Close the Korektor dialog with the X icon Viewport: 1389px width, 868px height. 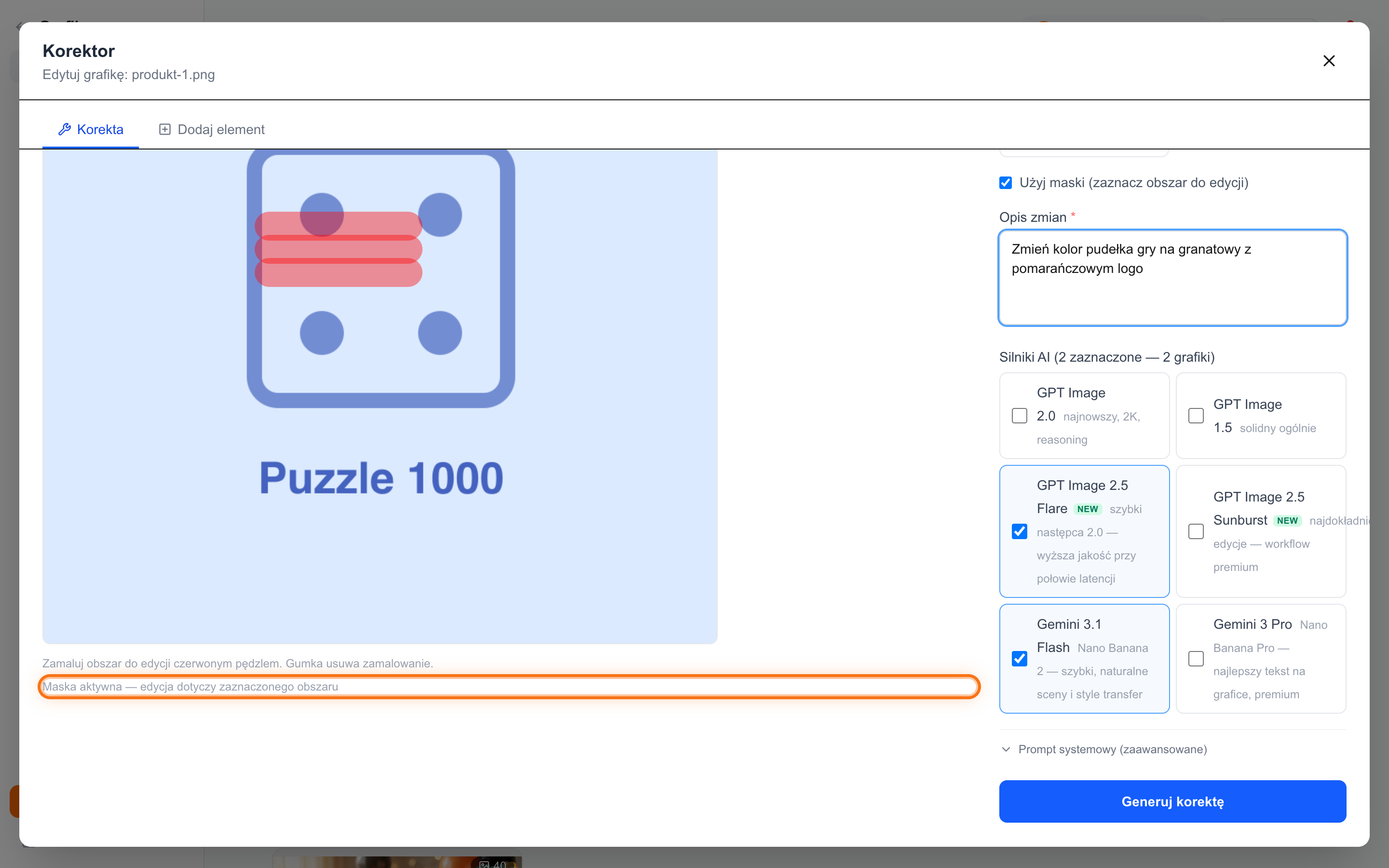[1329, 61]
